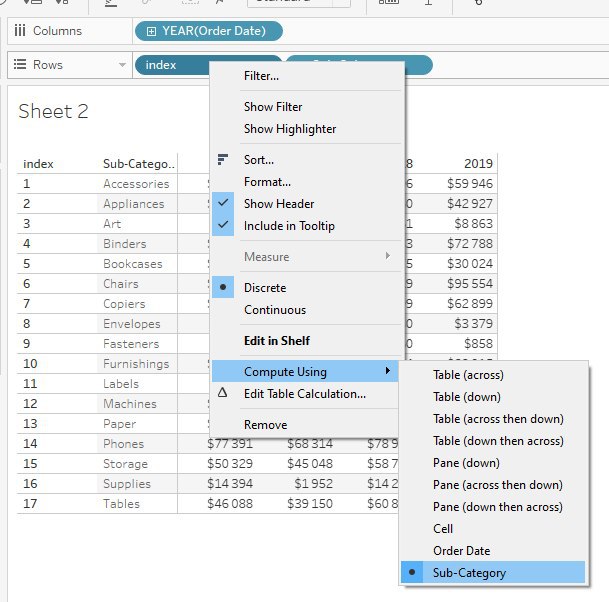The width and height of the screenshot is (609, 602).
Task: Click the $59 946 cell for 2019
Action: [470, 183]
